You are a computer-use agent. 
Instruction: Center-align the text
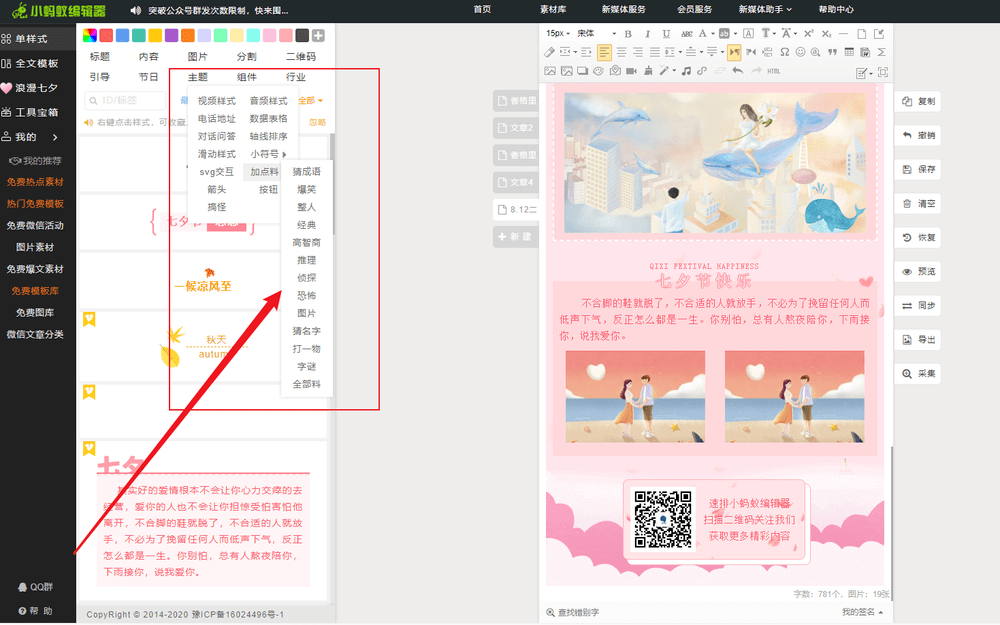621,52
